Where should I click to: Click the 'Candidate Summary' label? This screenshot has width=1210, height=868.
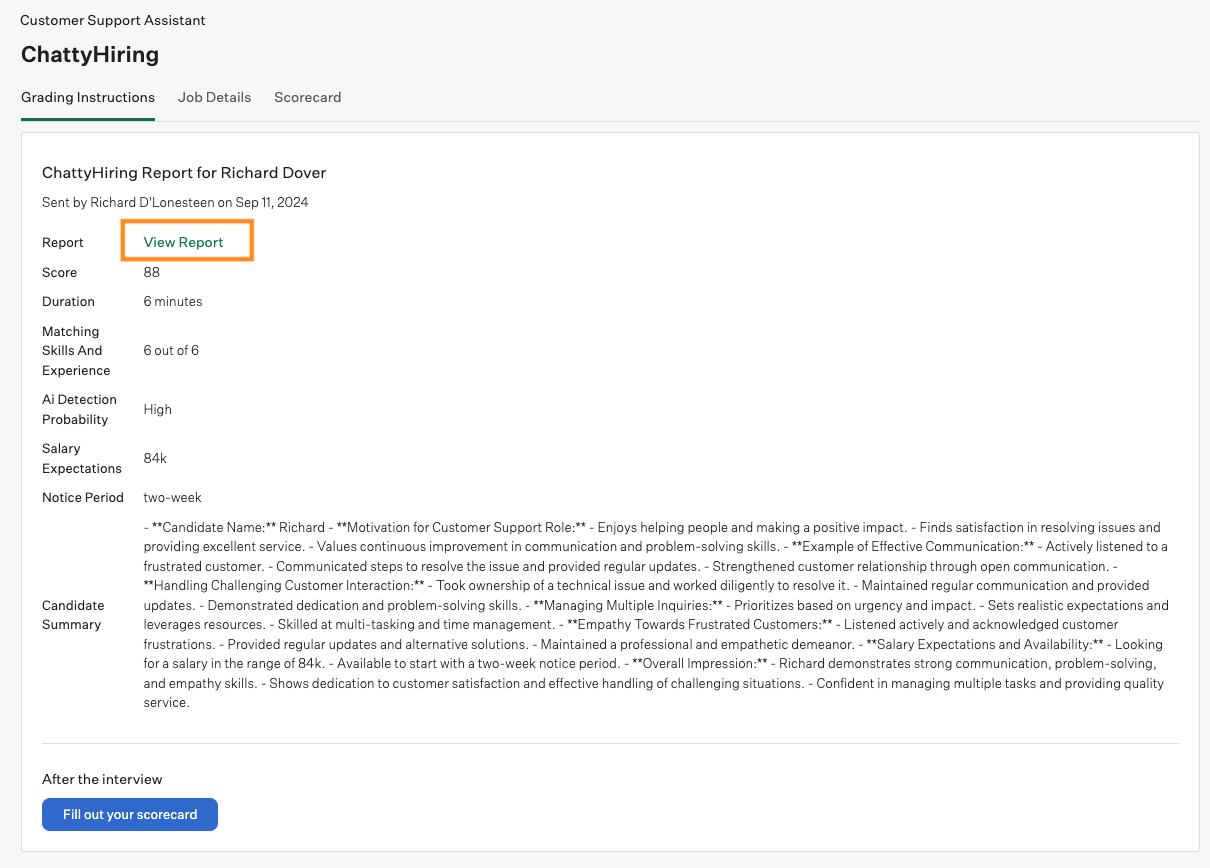pos(73,615)
